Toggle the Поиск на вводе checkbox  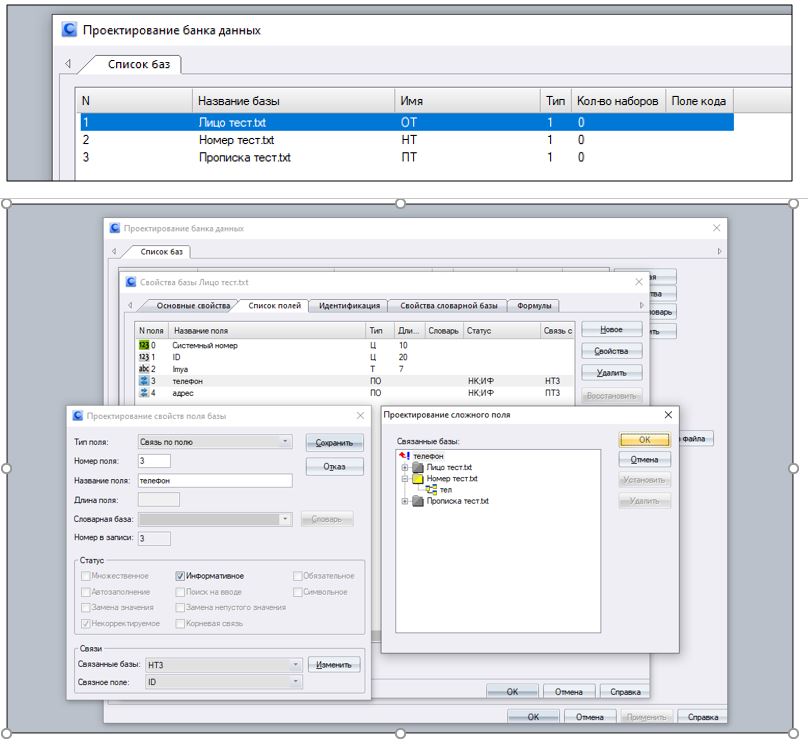coord(180,592)
